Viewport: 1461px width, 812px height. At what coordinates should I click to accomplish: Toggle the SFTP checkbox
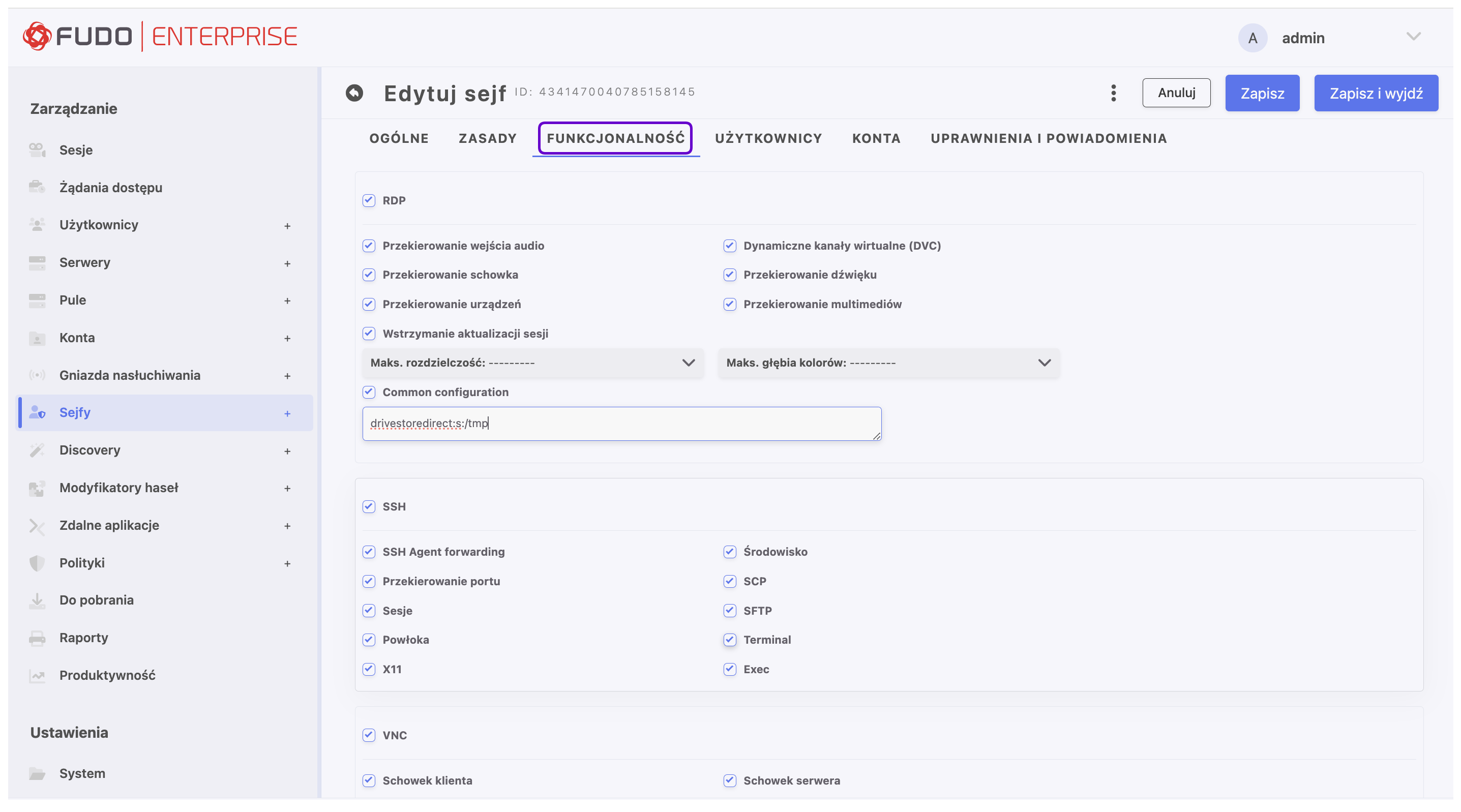click(x=730, y=611)
